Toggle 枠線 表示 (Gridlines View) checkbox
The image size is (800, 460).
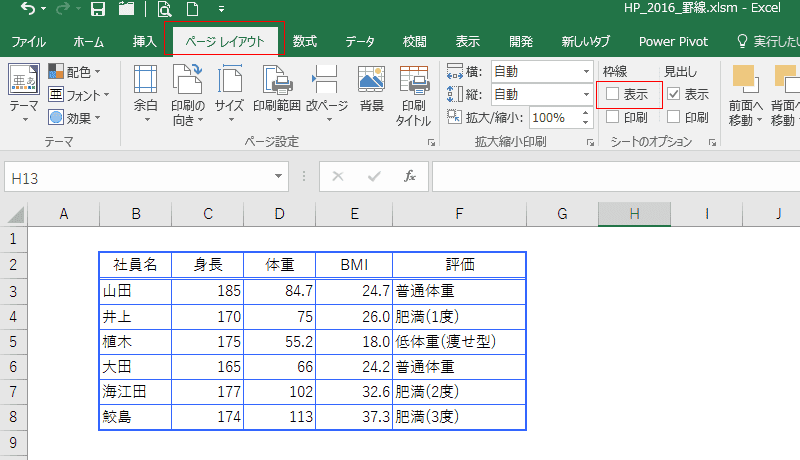coord(613,94)
